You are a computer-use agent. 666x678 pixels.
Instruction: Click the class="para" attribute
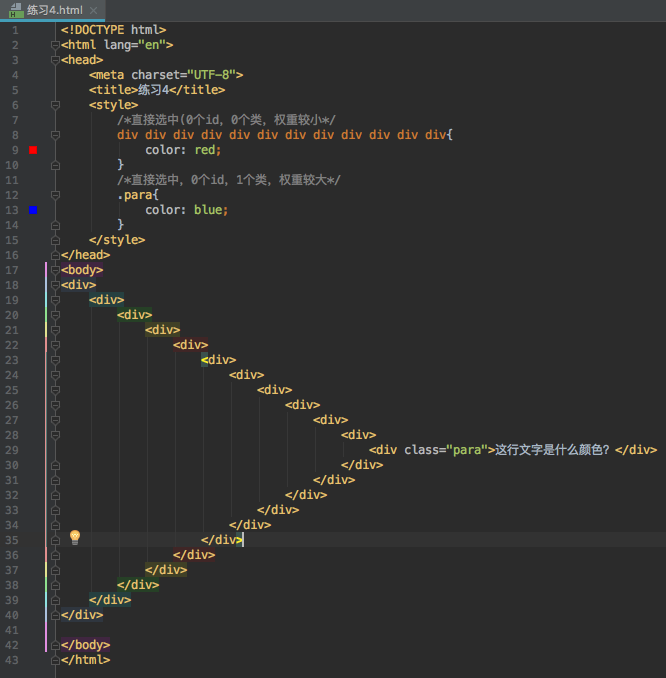tap(446, 450)
